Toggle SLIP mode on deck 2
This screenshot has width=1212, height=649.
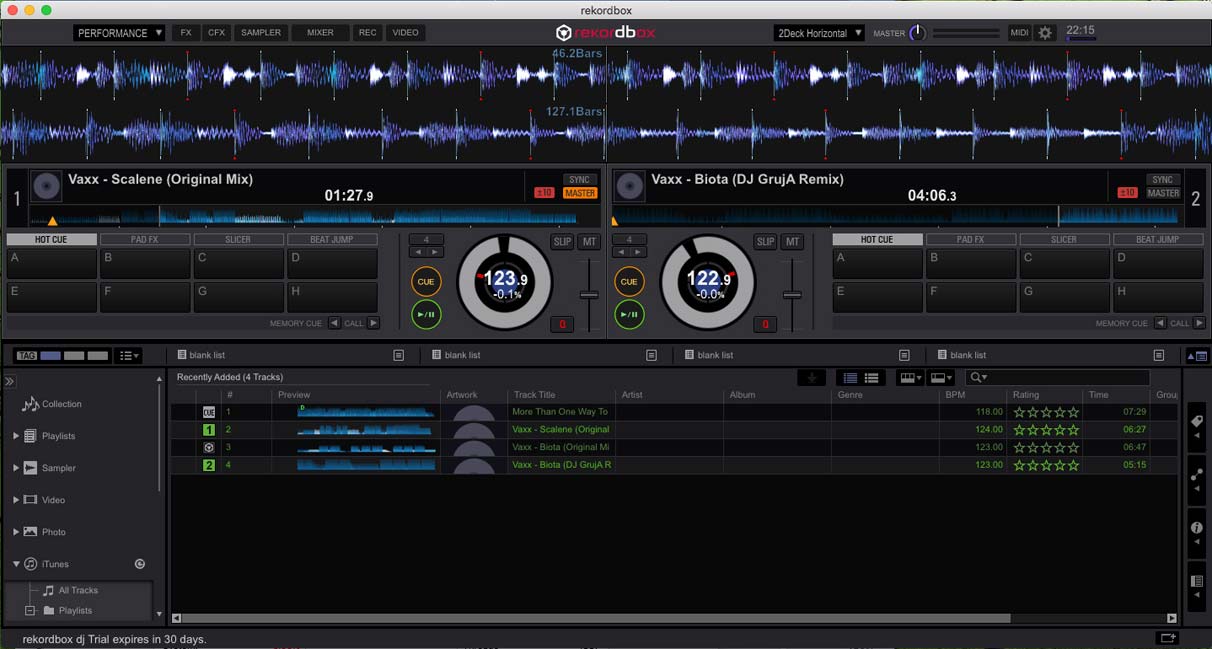point(766,242)
